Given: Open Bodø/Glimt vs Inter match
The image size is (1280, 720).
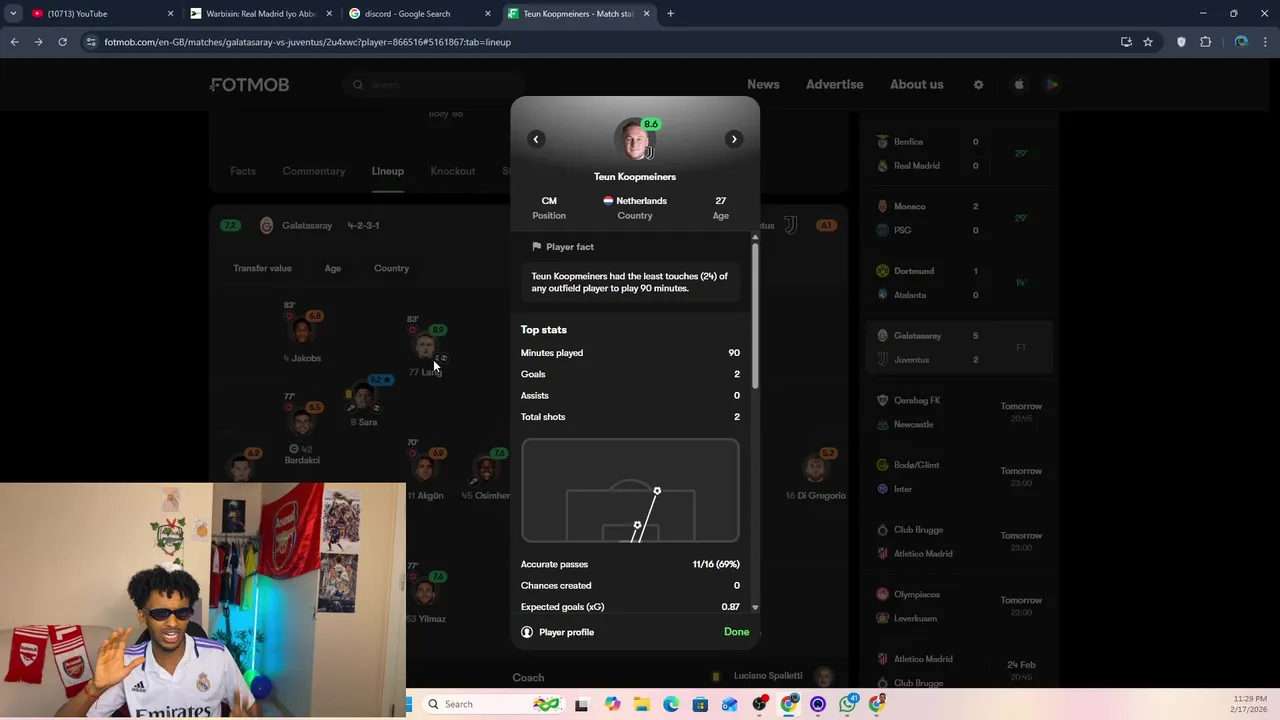Looking at the screenshot, I should (x=960, y=477).
